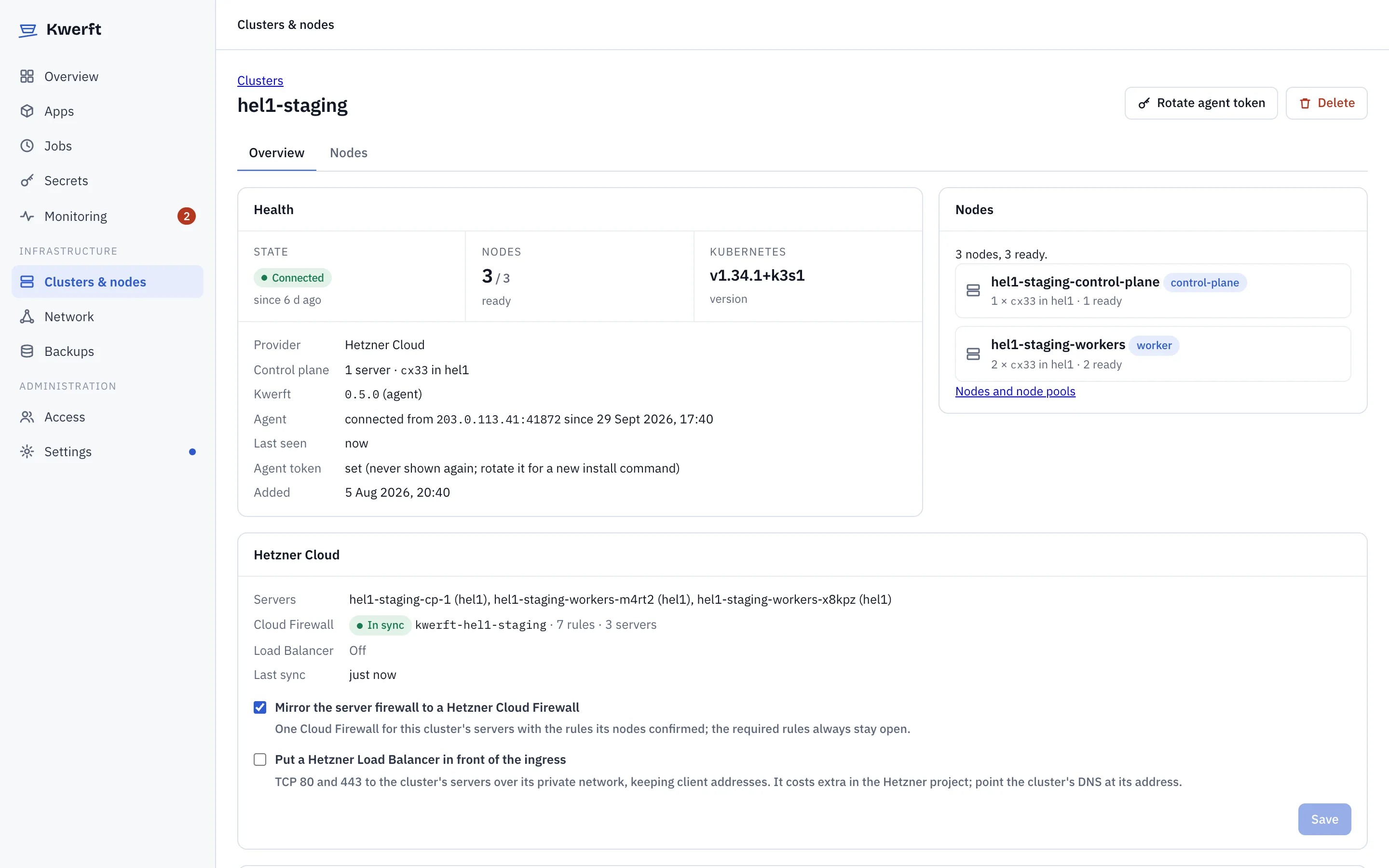
Task: Open Access in the sidebar
Action: tap(108, 417)
